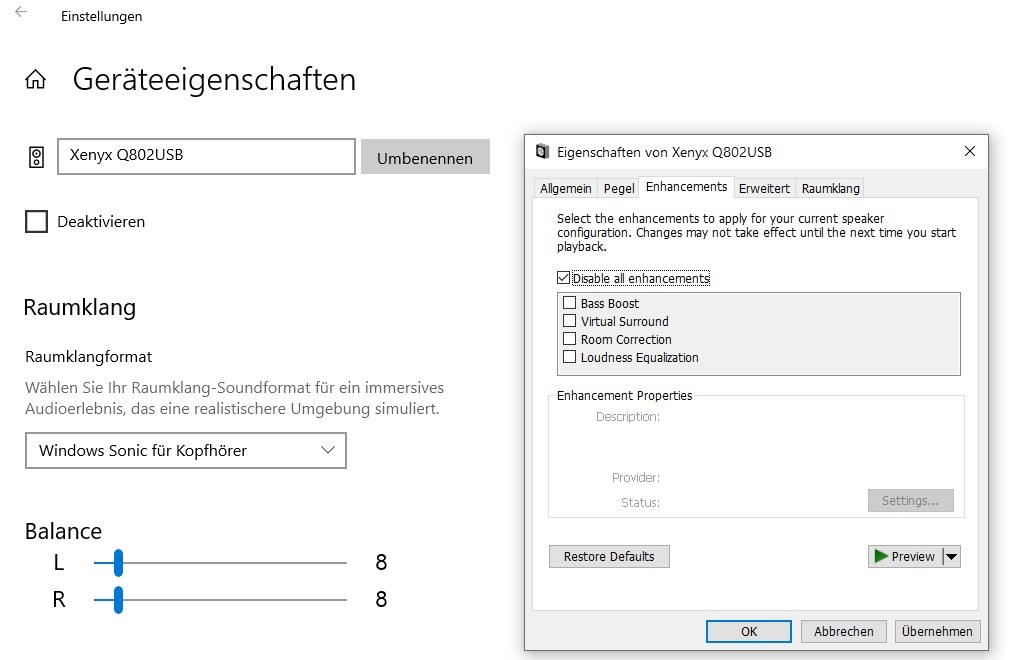Enable the Room Correction checkbox
Viewport: 1011px width, 660px height.
569,338
